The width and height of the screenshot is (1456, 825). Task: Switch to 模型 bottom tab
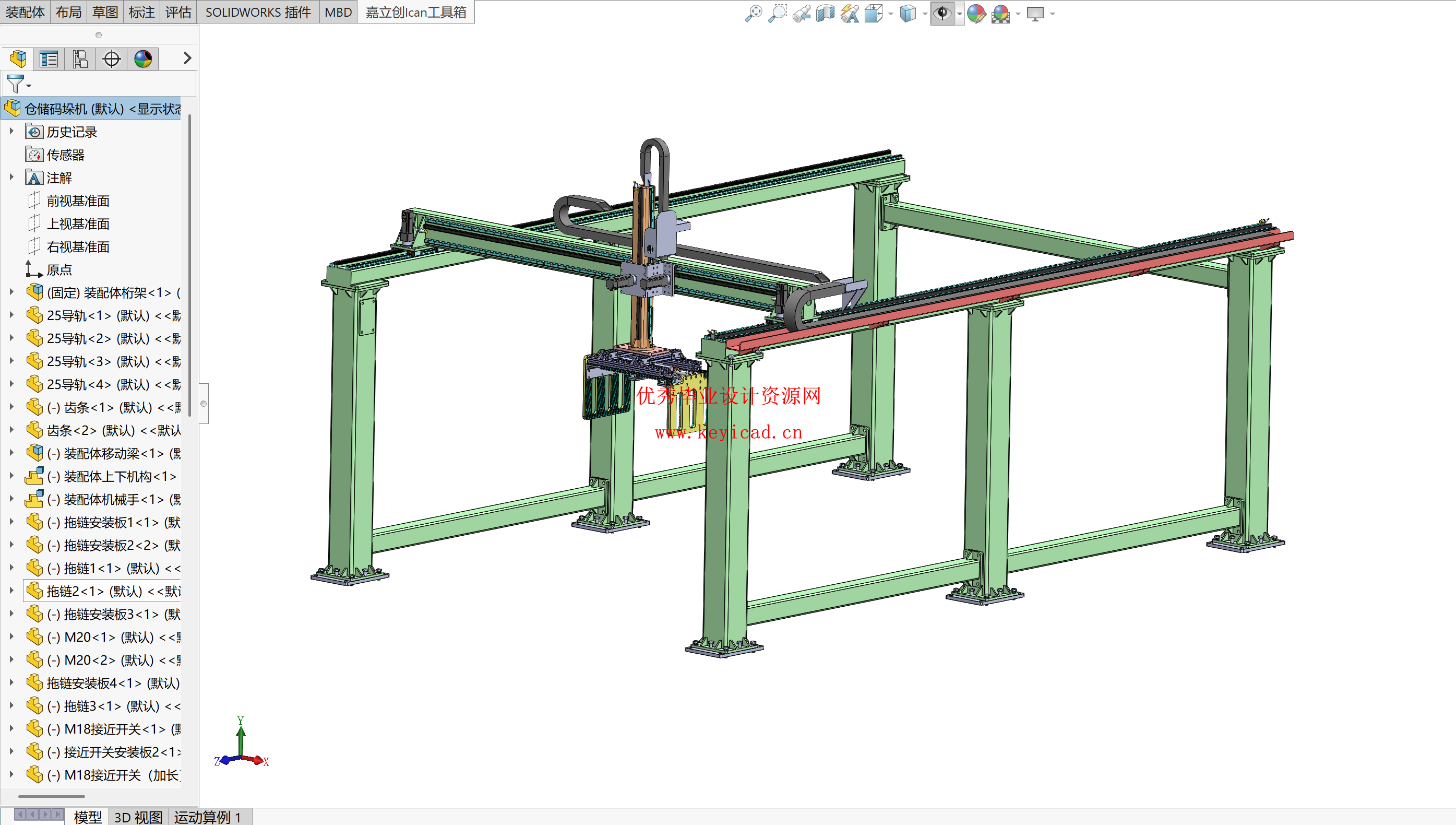[88, 817]
